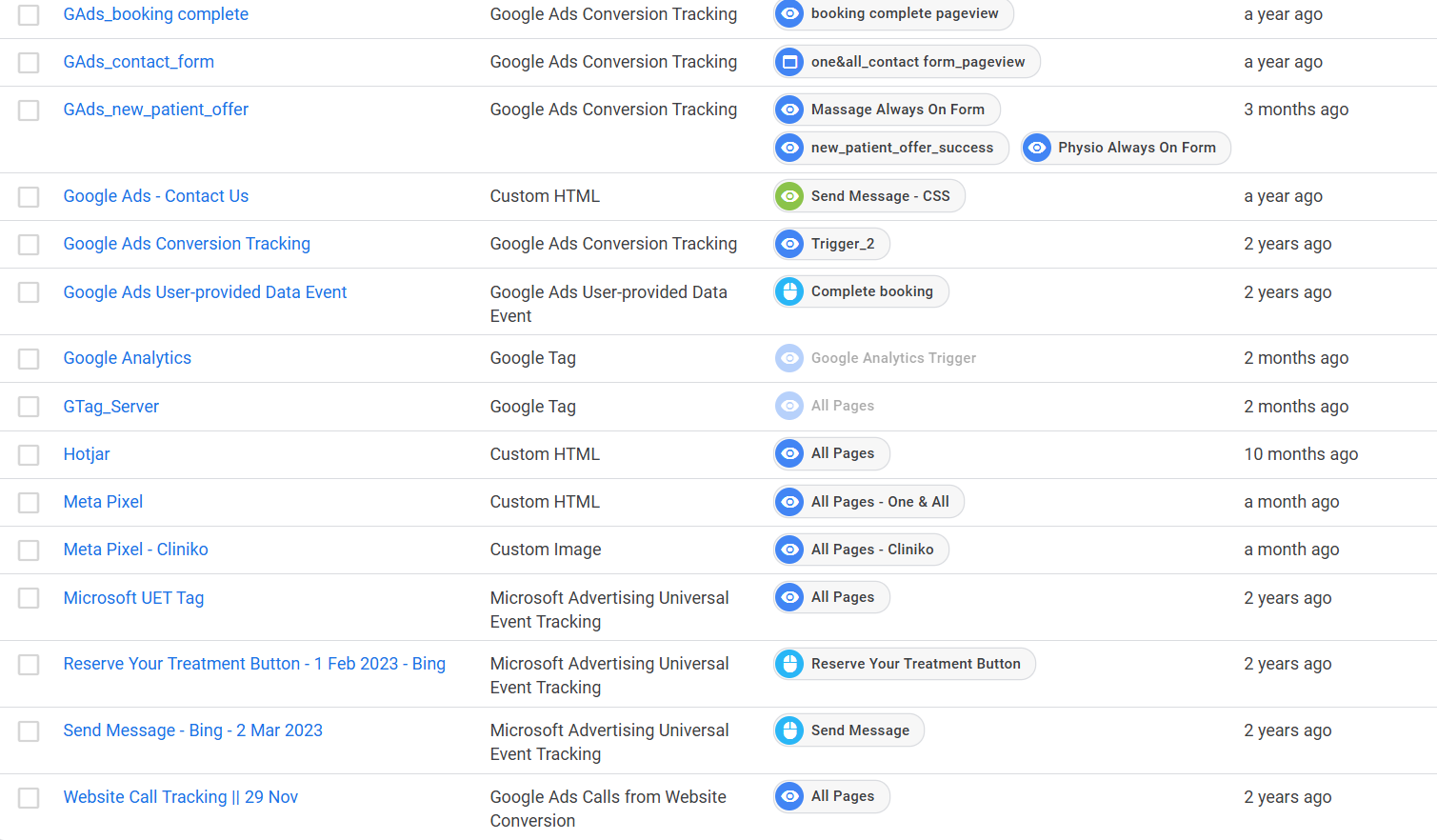The height and width of the screenshot is (840, 1437).
Task: Click the mouse icon on Reserve Your Treatment Button trigger
Action: 790,664
